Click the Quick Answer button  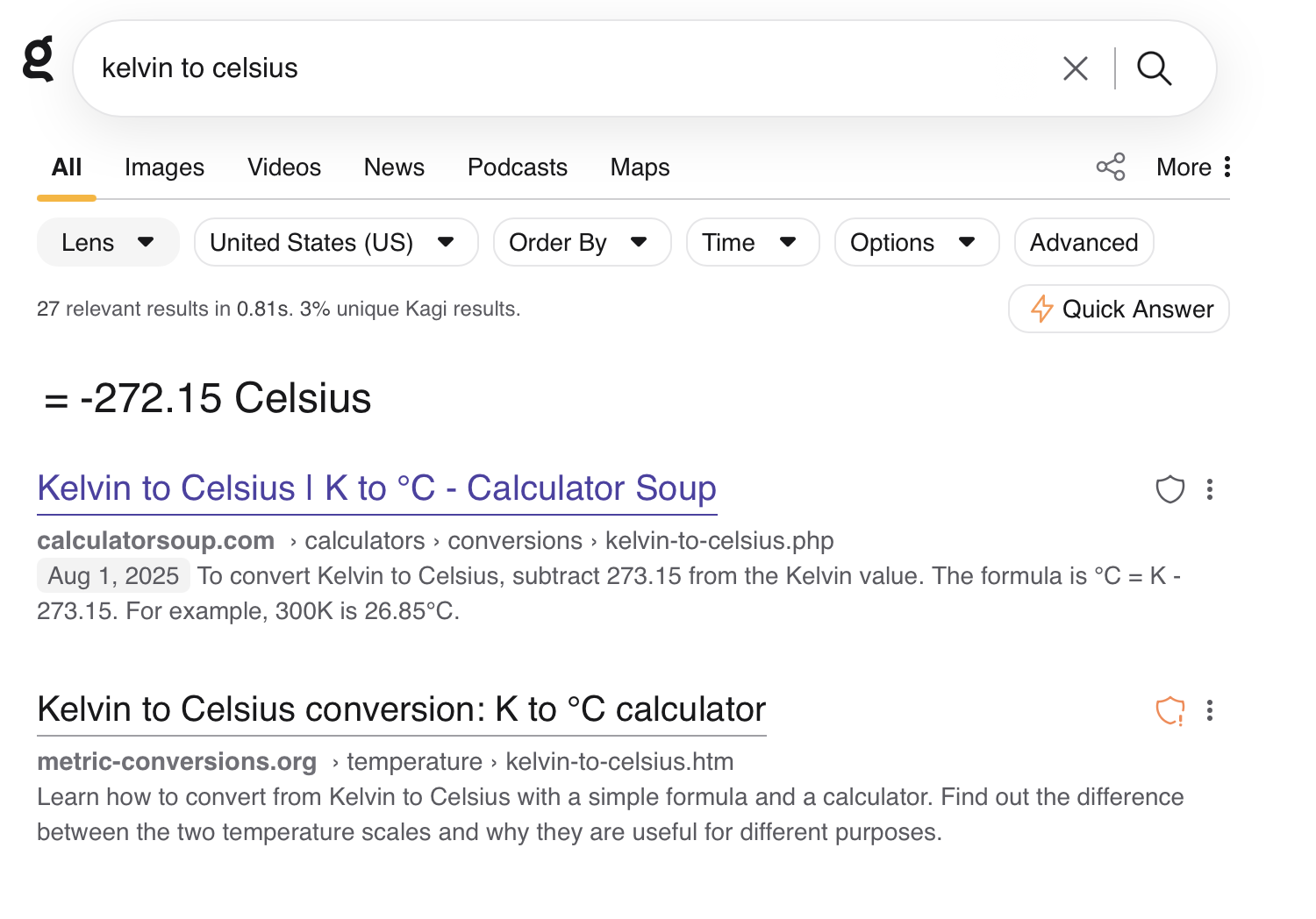[1119, 309]
